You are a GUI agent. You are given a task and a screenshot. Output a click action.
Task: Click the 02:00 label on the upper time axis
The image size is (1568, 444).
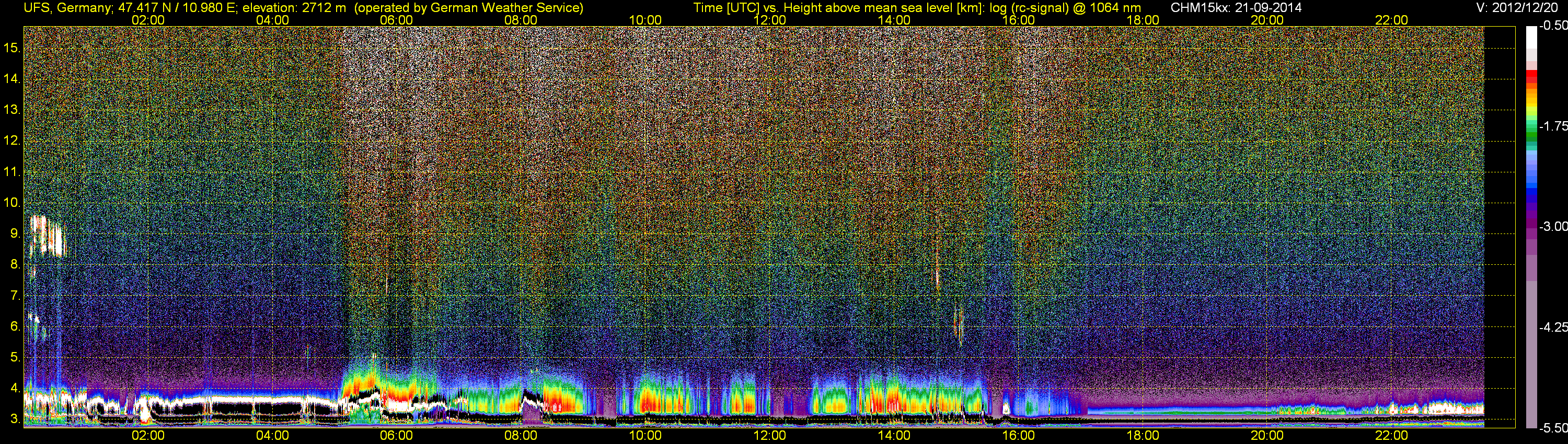click(x=148, y=20)
